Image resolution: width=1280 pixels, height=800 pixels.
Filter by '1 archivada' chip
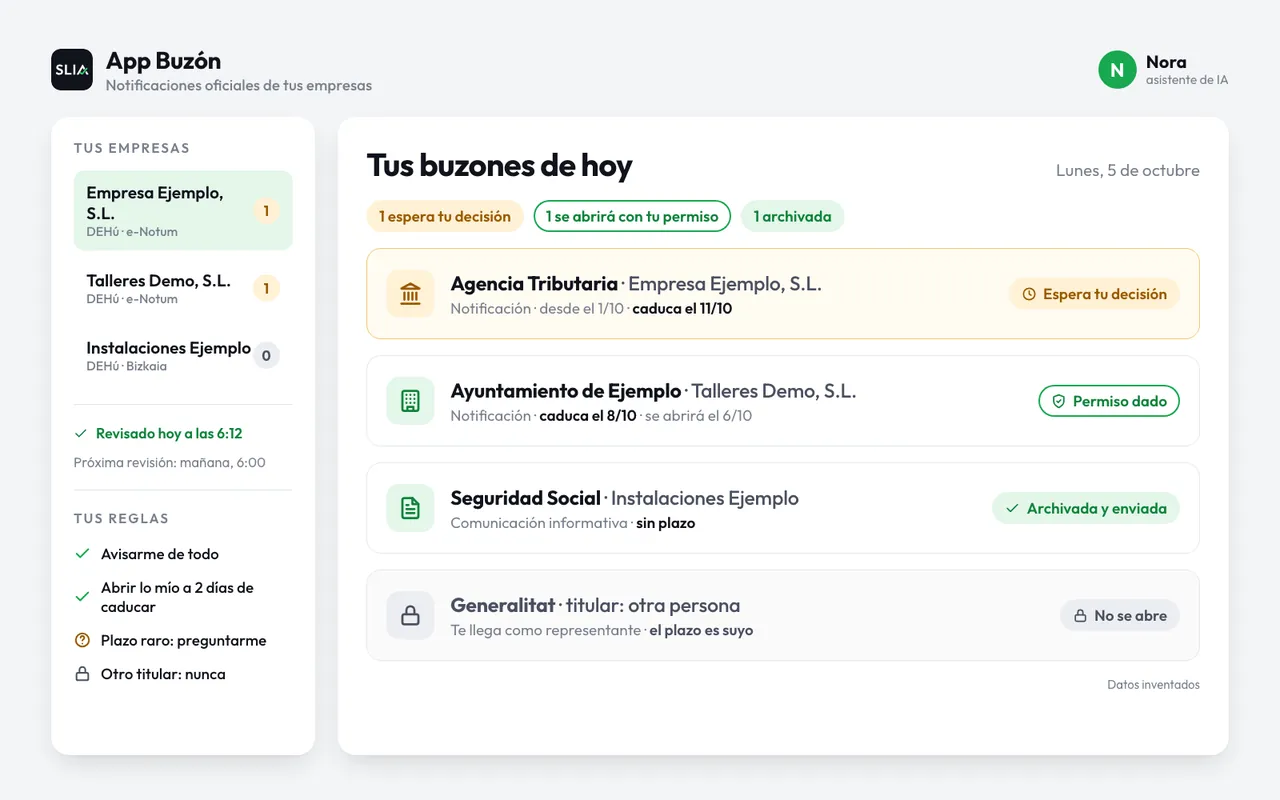tap(792, 216)
